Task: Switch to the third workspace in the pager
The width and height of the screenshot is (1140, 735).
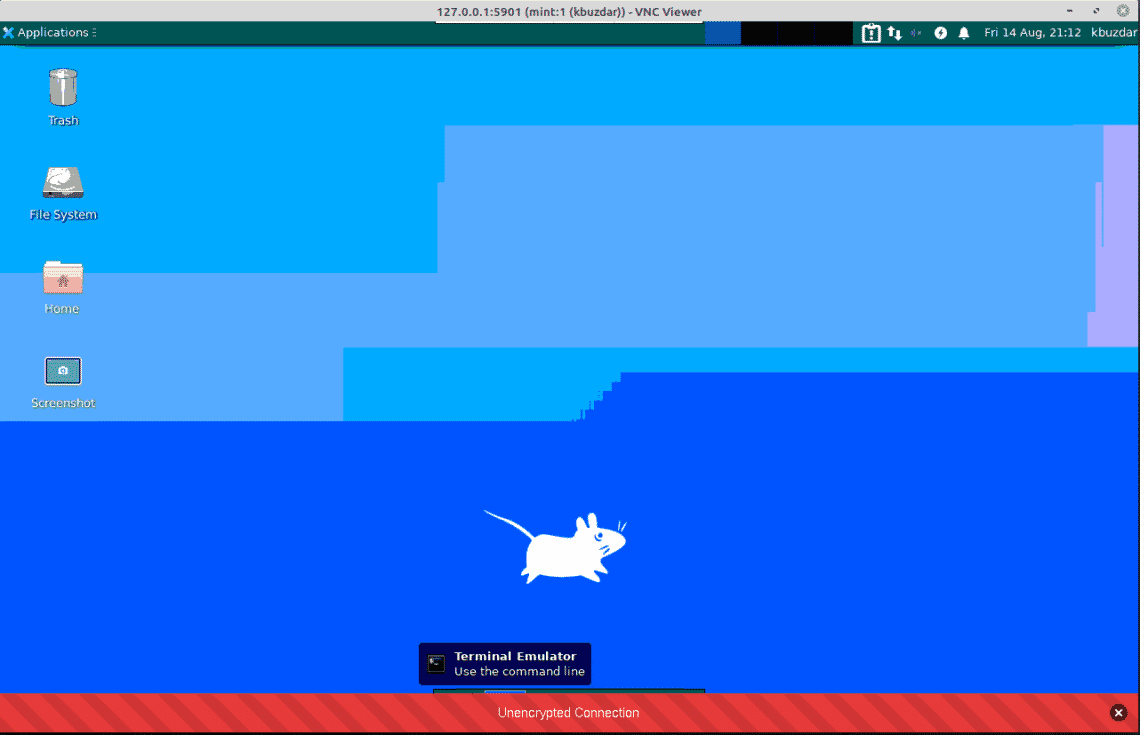Action: click(797, 33)
